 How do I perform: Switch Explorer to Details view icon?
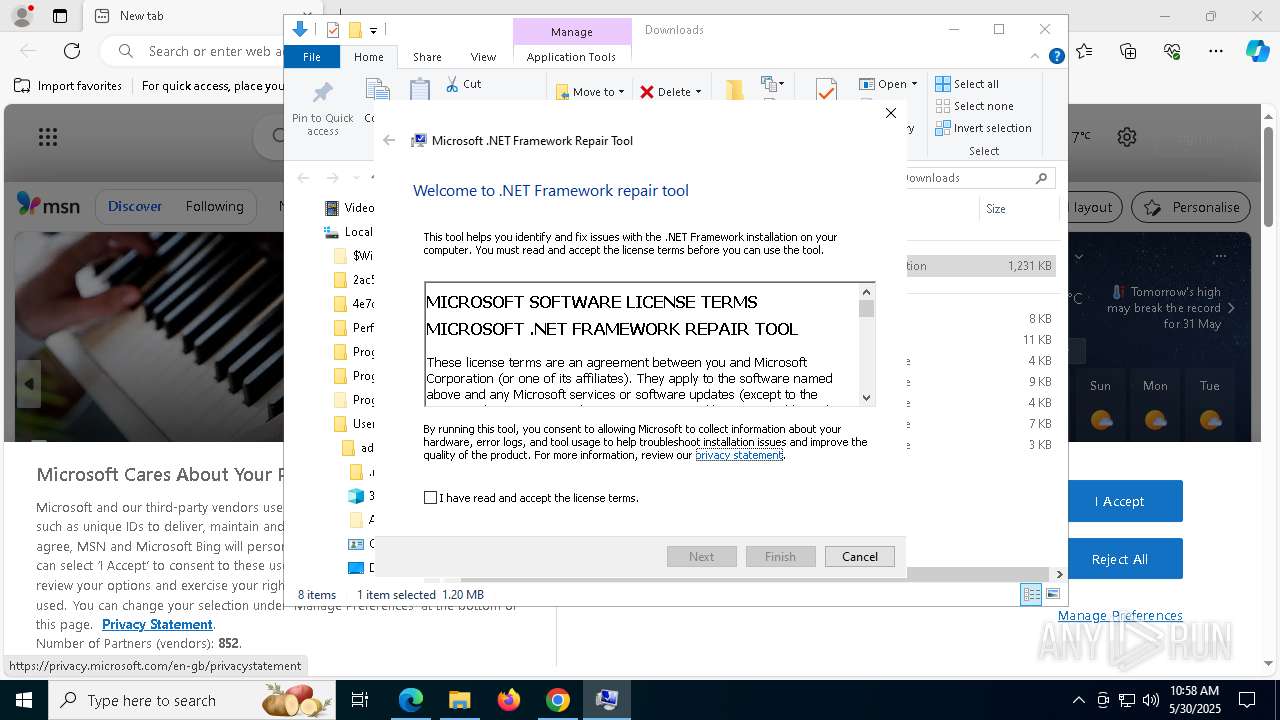(1031, 594)
